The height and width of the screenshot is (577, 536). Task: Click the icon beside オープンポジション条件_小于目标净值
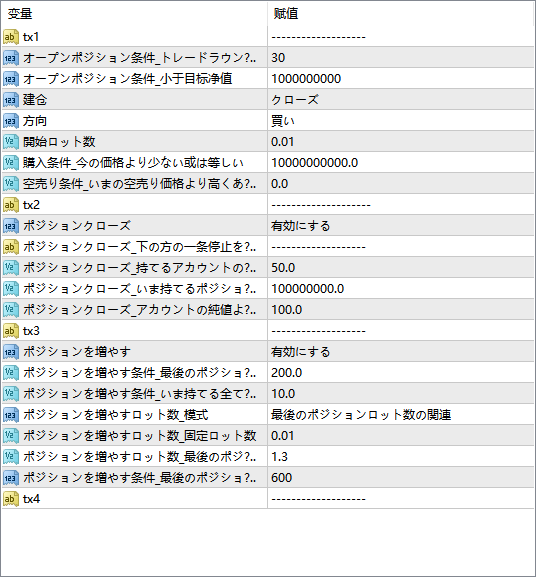pyautogui.click(x=11, y=79)
